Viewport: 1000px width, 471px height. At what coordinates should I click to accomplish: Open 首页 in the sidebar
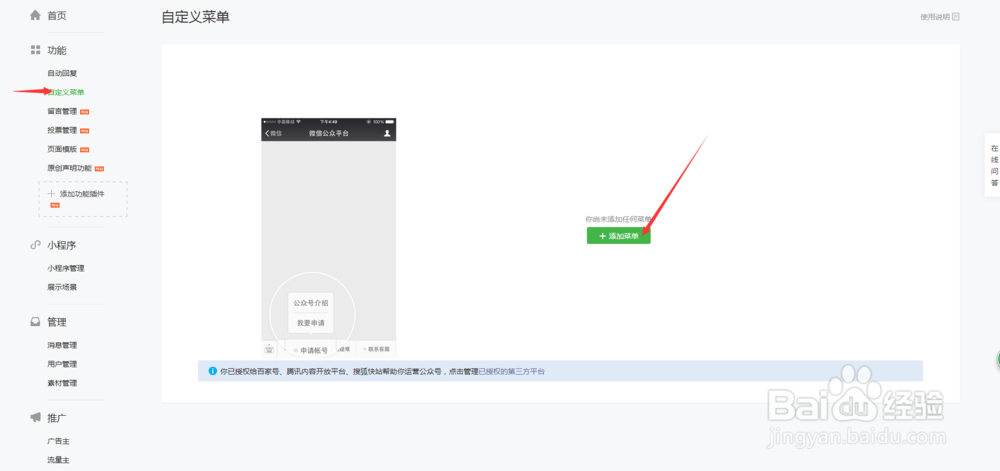pyautogui.click(x=56, y=15)
